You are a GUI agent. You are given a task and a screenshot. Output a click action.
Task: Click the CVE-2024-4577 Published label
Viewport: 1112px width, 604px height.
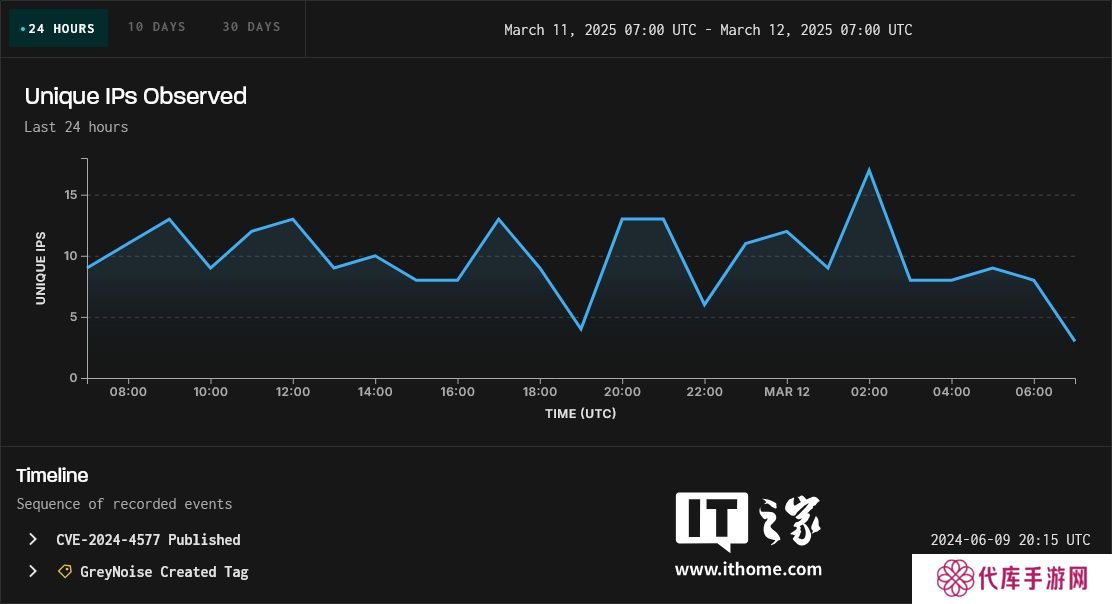point(148,539)
